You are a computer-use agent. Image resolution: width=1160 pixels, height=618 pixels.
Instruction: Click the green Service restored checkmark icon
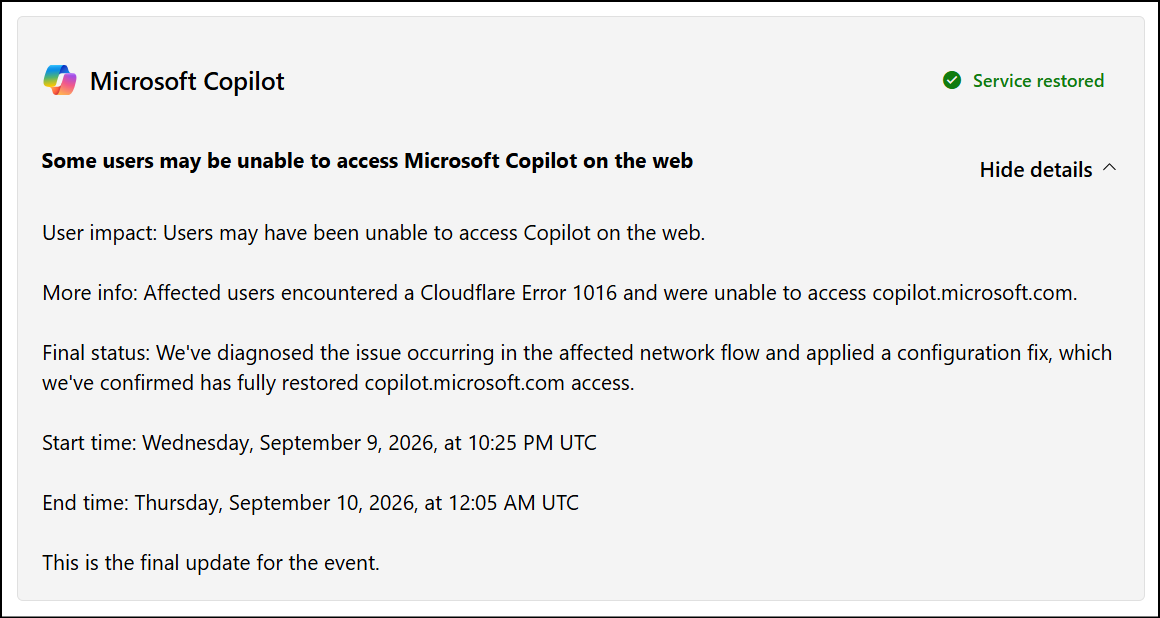(952, 81)
